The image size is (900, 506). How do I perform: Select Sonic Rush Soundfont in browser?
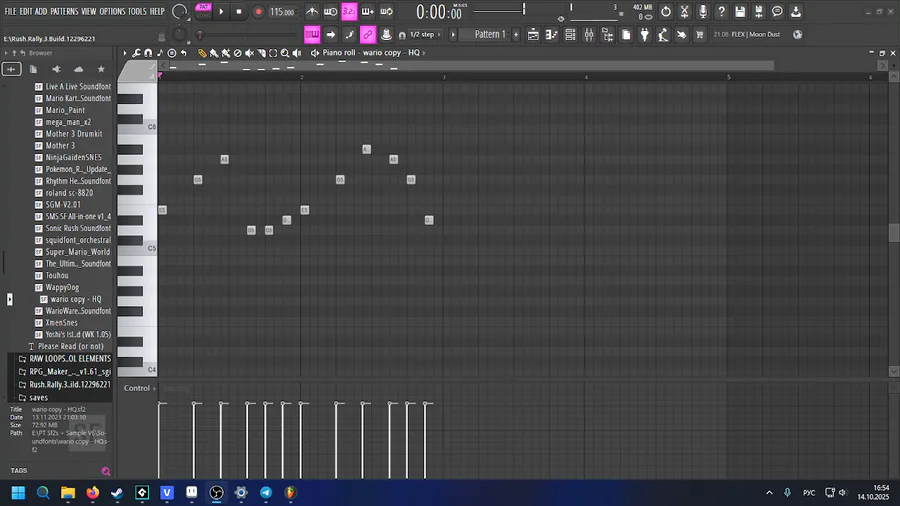73,228
